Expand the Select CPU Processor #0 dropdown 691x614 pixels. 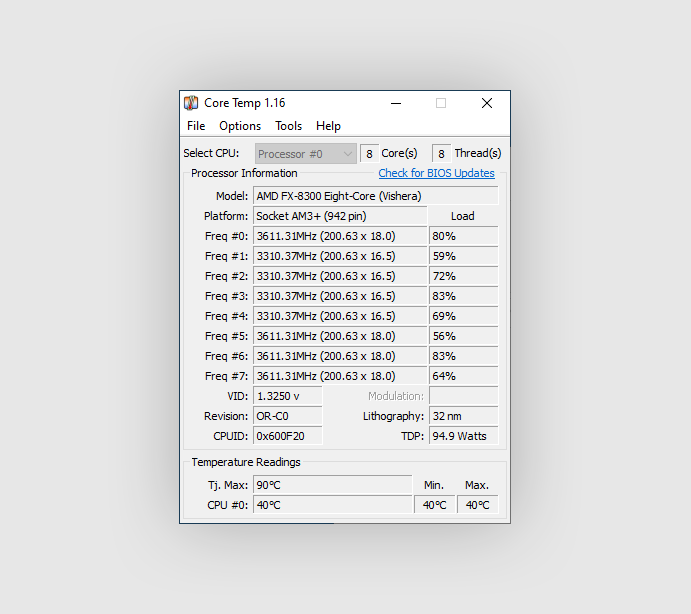pyautogui.click(x=305, y=154)
